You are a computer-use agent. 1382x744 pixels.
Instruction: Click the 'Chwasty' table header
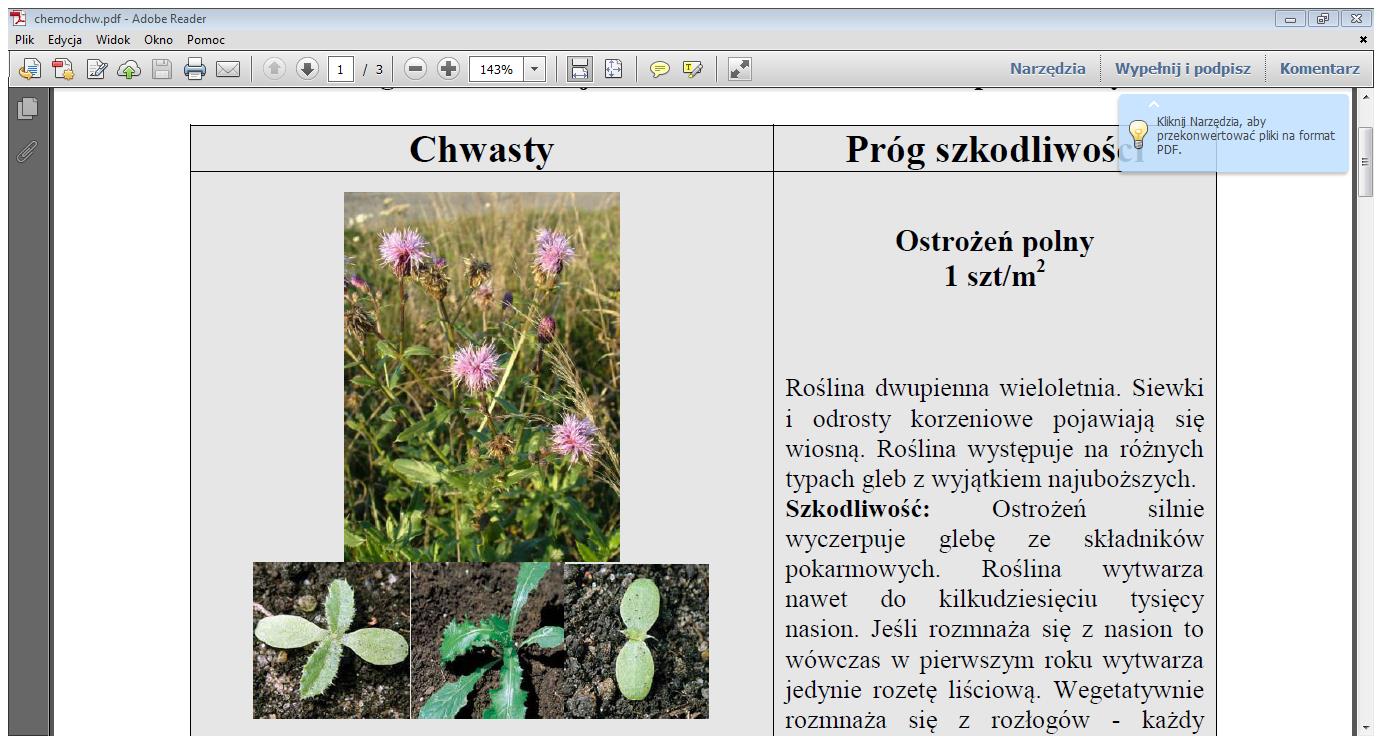[481, 149]
